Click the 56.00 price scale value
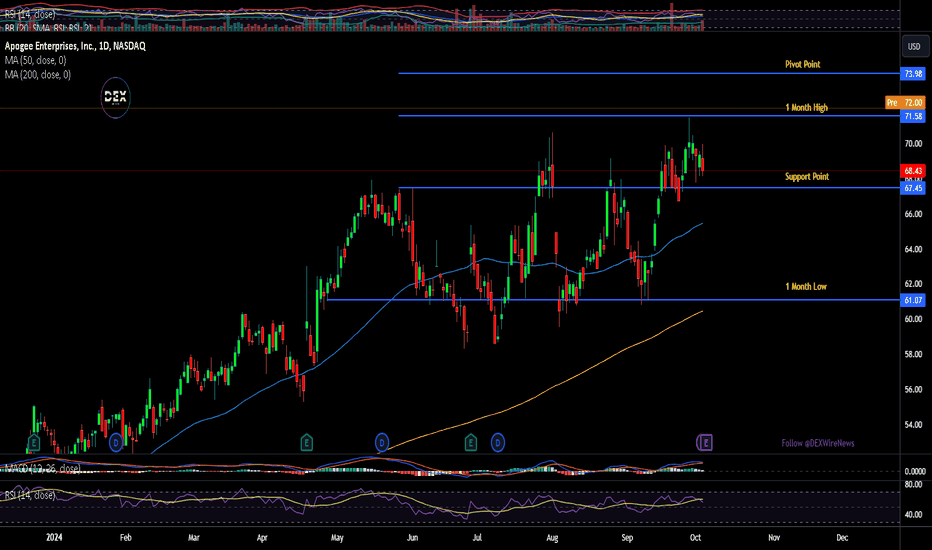This screenshot has height=550, width=932. pos(913,389)
